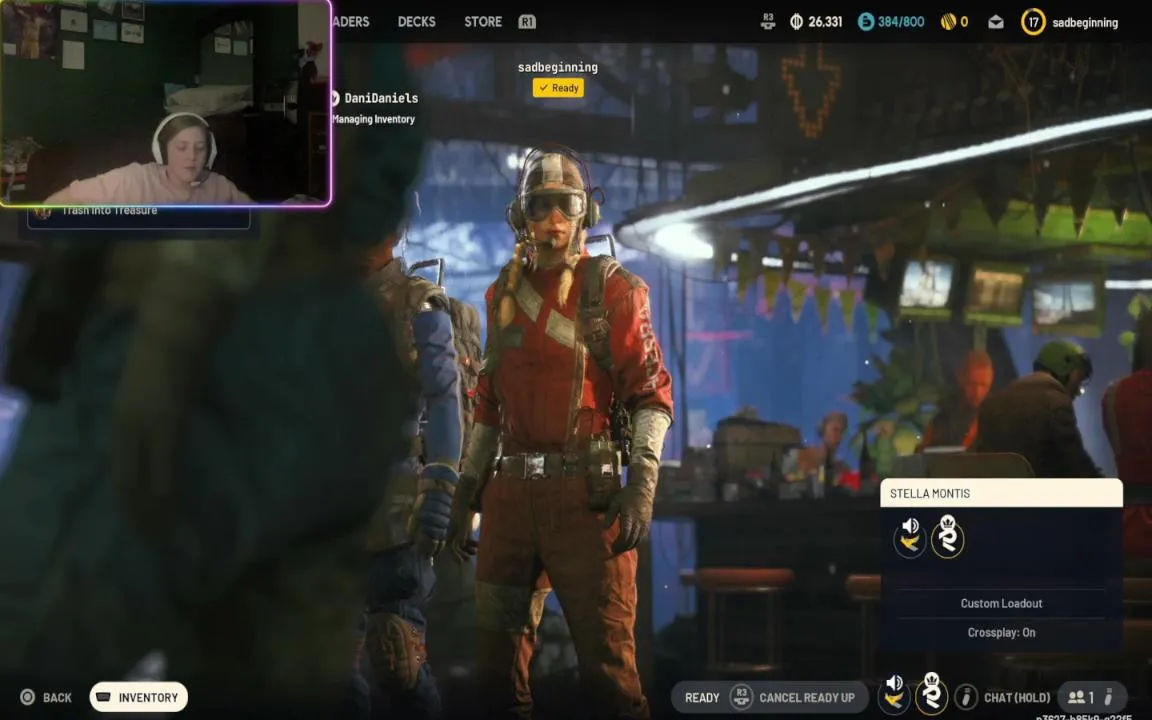Open sadbeginning profile name in top bar
The image size is (1152, 720).
coord(1085,23)
